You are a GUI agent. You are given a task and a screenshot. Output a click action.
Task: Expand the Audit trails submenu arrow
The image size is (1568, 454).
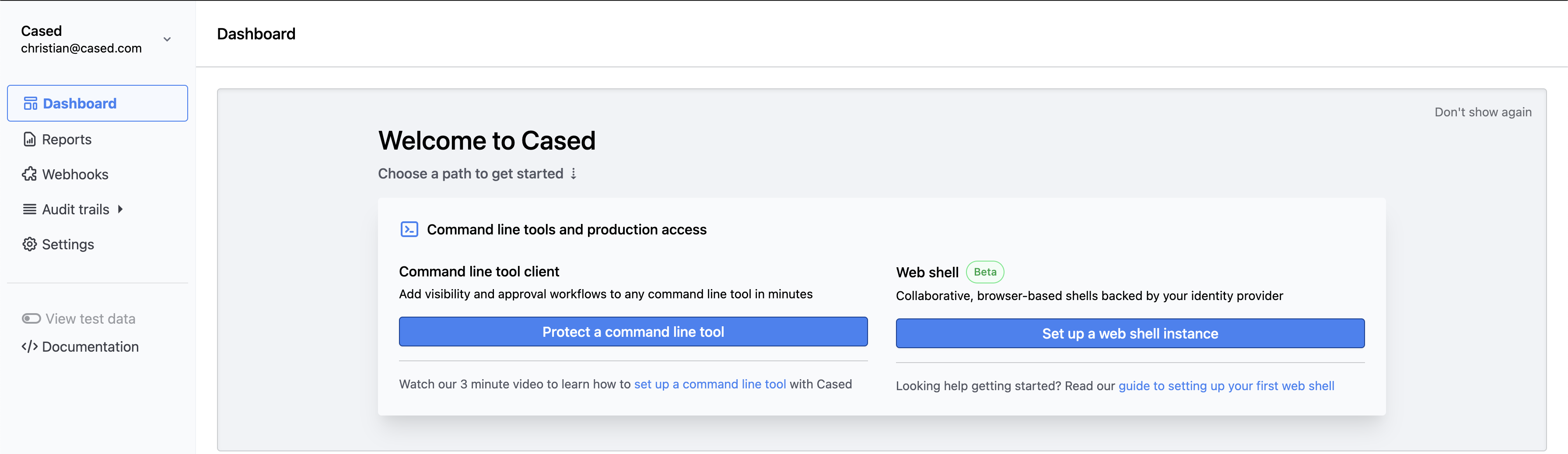[x=120, y=210]
